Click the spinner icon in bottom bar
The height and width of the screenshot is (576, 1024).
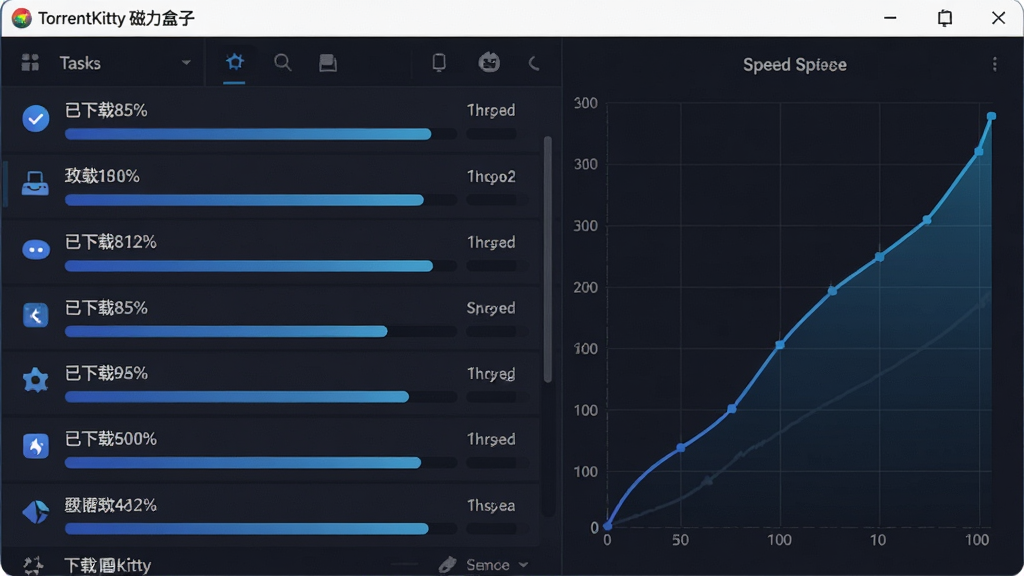pyautogui.click(x=33, y=565)
